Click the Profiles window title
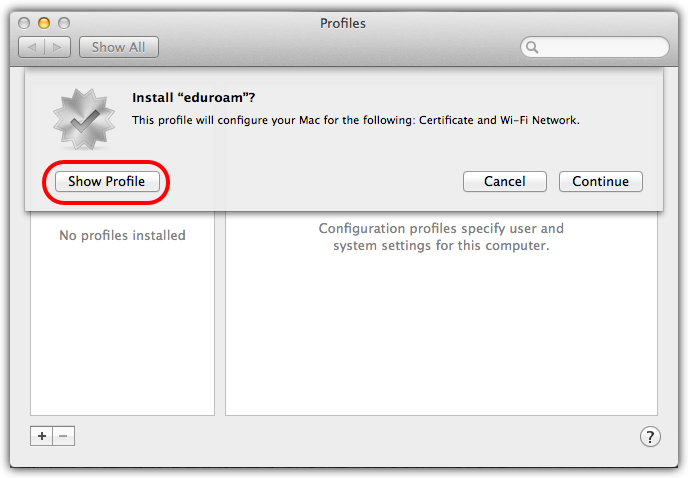 343,23
